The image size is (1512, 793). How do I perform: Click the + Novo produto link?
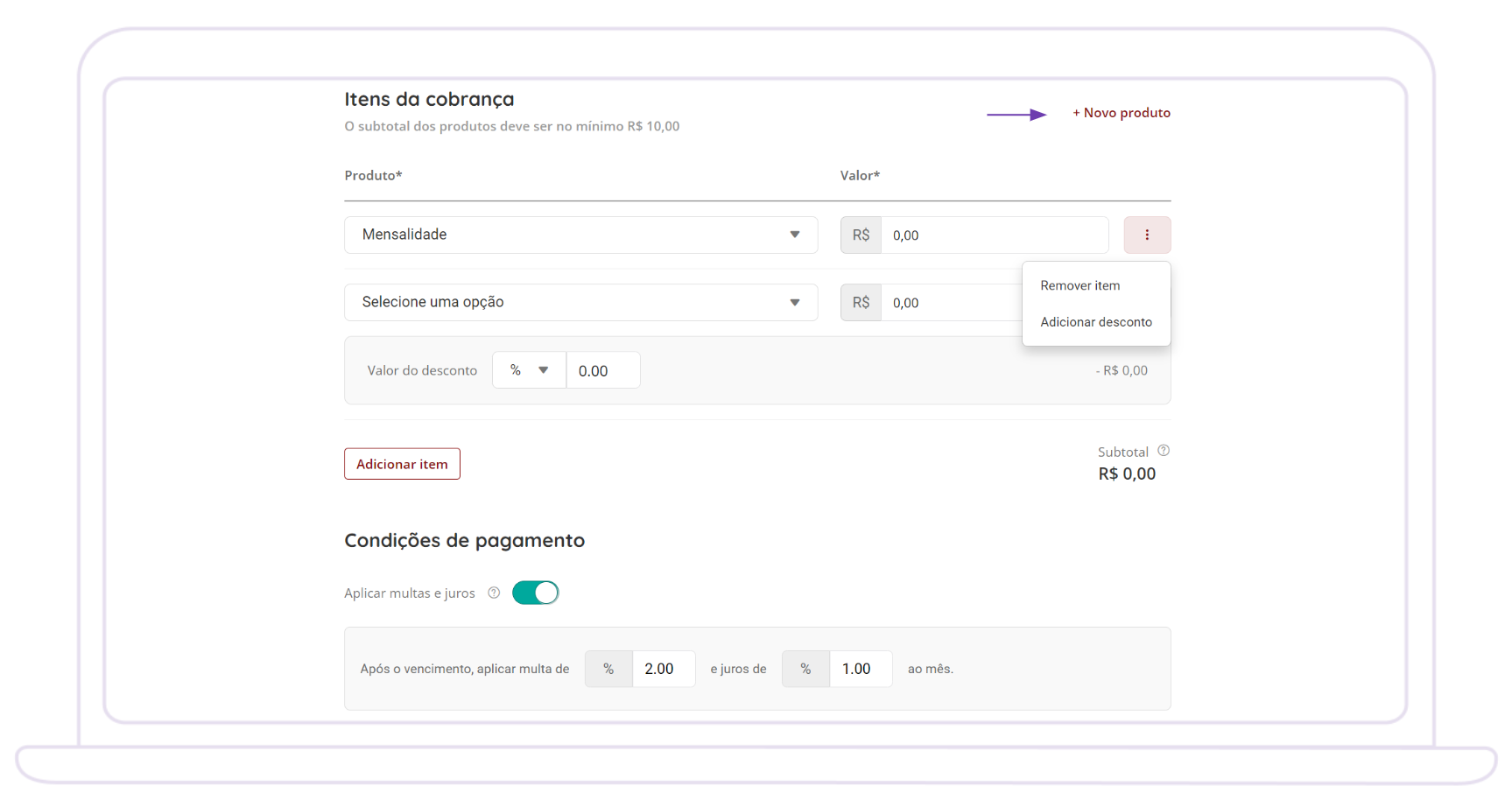1122,113
